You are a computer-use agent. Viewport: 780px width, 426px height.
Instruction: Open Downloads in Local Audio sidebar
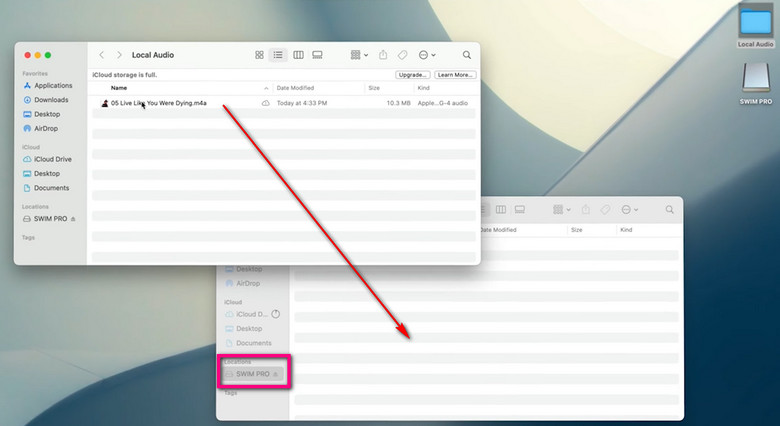(46, 100)
